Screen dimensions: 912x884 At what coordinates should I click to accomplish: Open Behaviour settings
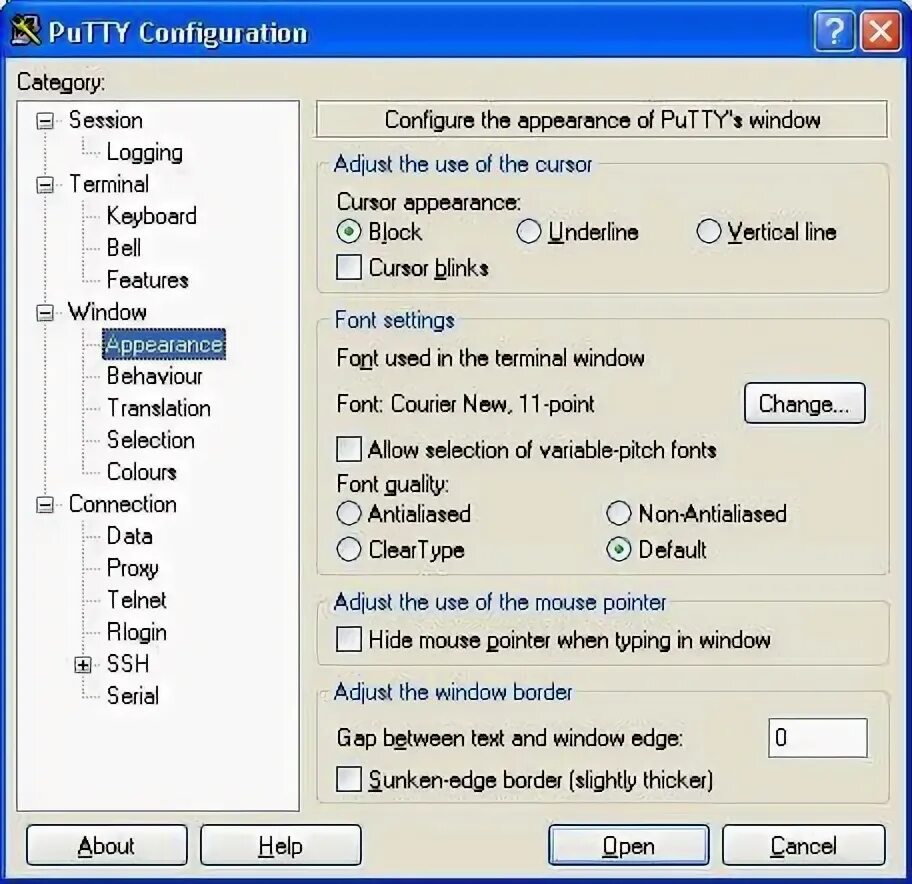(x=155, y=376)
